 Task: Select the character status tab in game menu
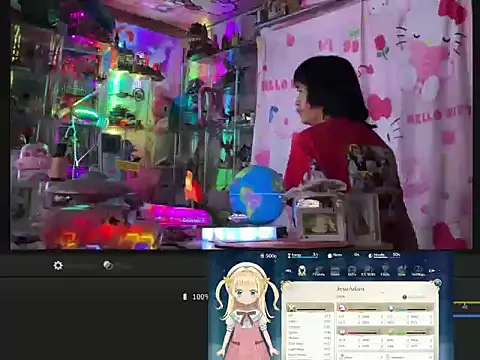pyautogui.click(x=302, y=271)
